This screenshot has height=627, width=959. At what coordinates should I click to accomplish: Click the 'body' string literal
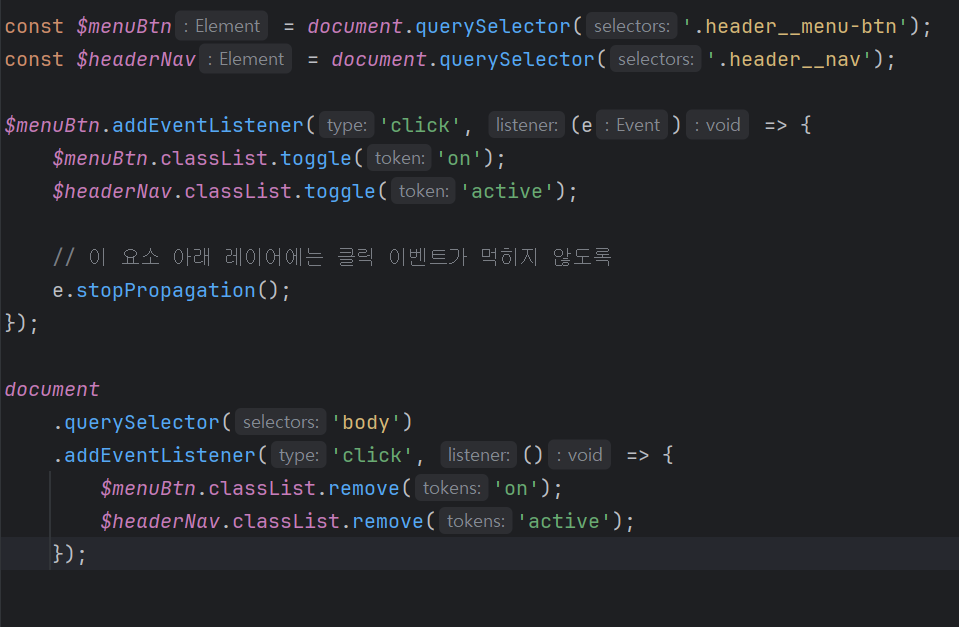pyautogui.click(x=366, y=423)
